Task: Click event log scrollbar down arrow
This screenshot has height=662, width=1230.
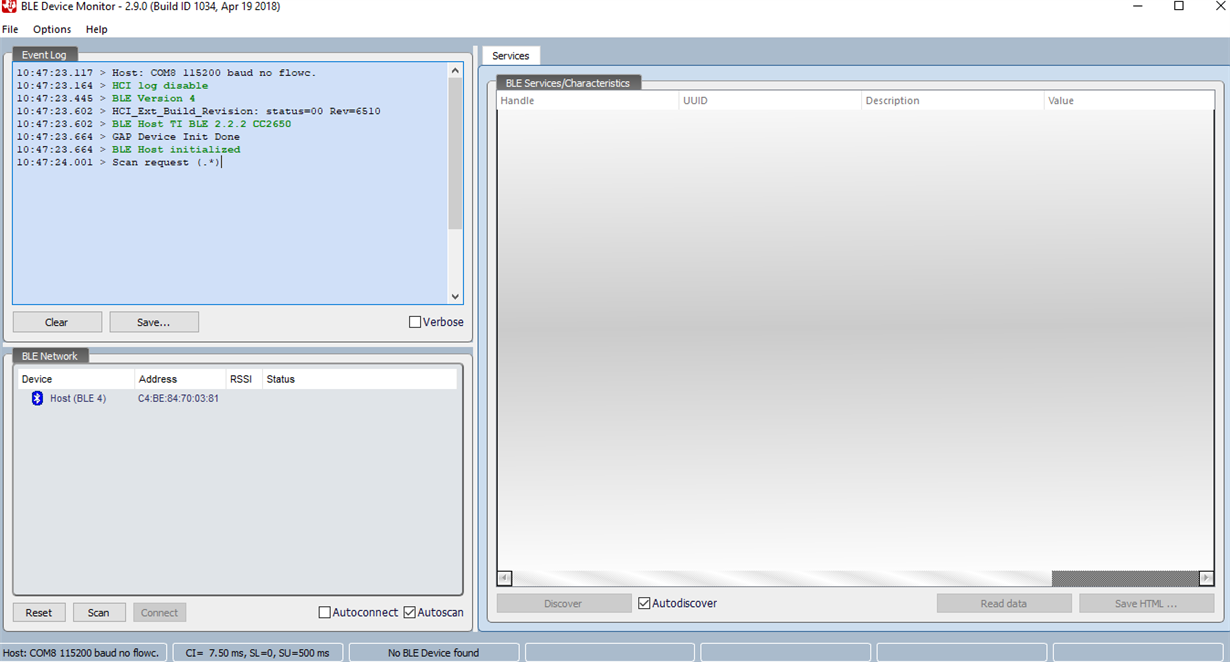Action: (455, 296)
